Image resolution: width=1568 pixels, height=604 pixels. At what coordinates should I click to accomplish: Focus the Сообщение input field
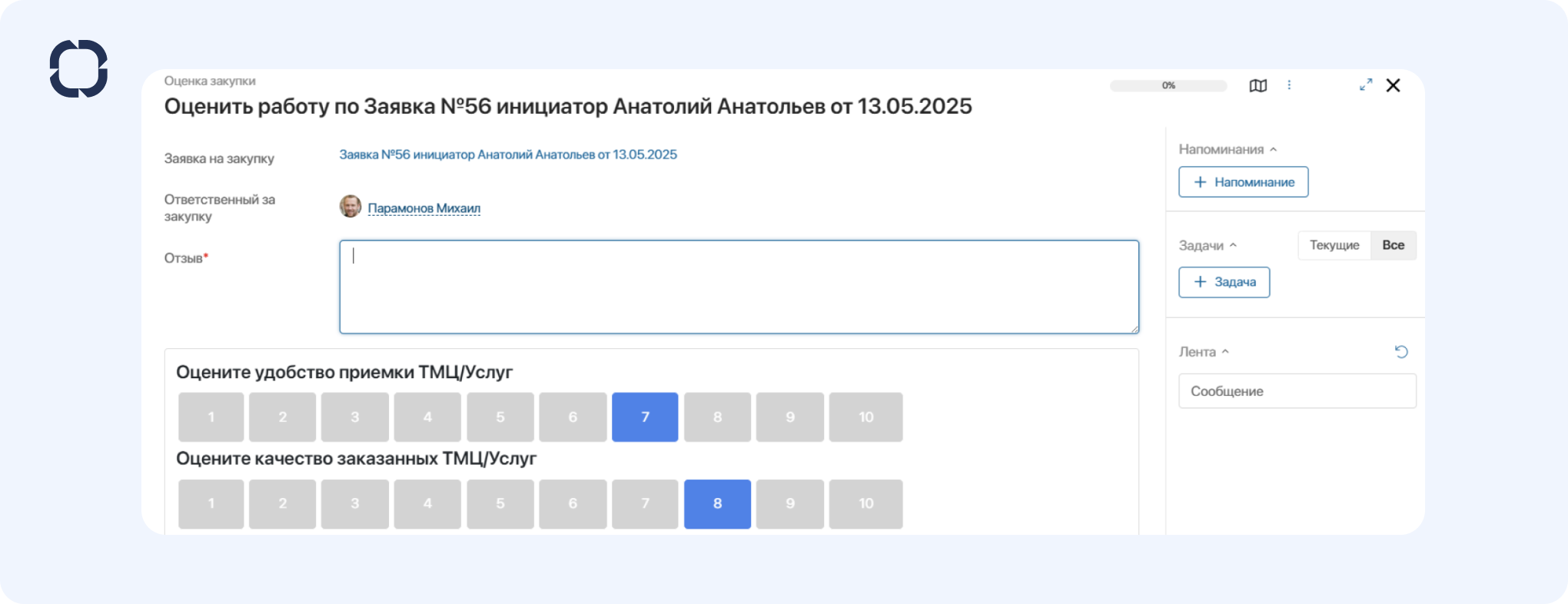pos(1297,391)
